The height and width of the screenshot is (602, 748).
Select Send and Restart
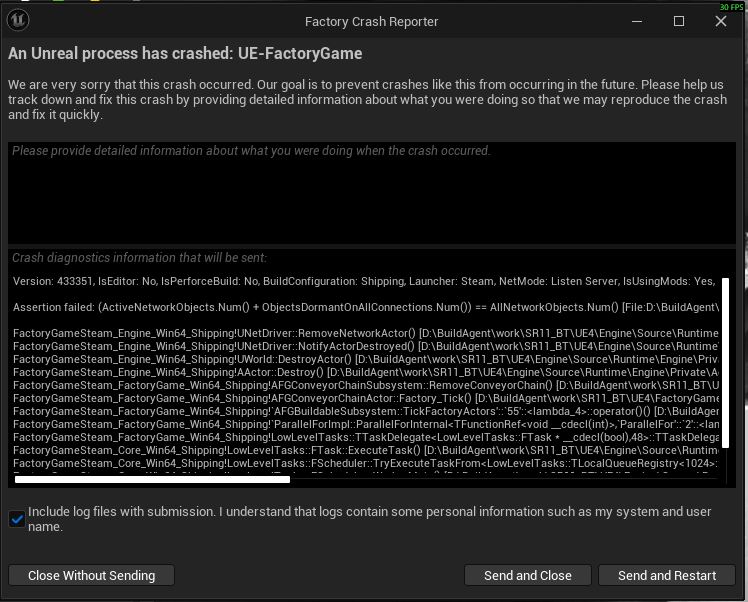click(667, 575)
